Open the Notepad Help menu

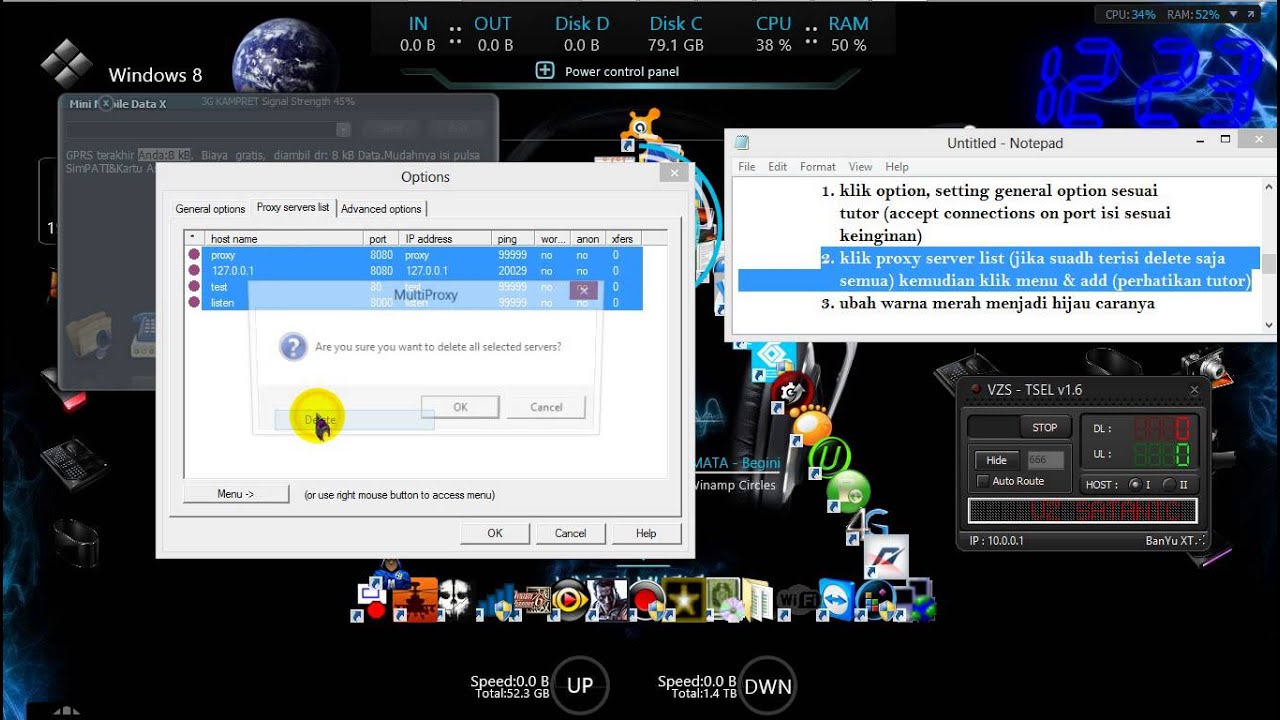click(897, 167)
